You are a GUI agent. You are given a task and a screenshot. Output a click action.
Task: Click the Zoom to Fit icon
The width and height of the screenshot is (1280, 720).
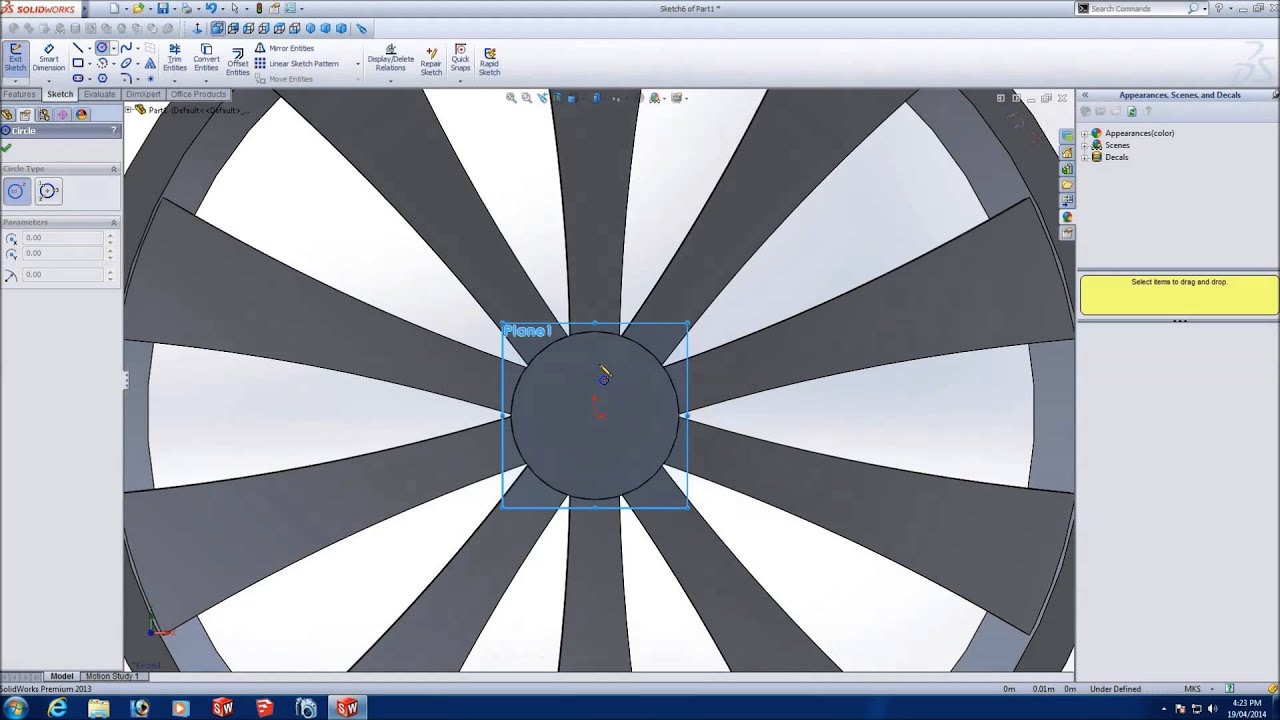coord(511,98)
